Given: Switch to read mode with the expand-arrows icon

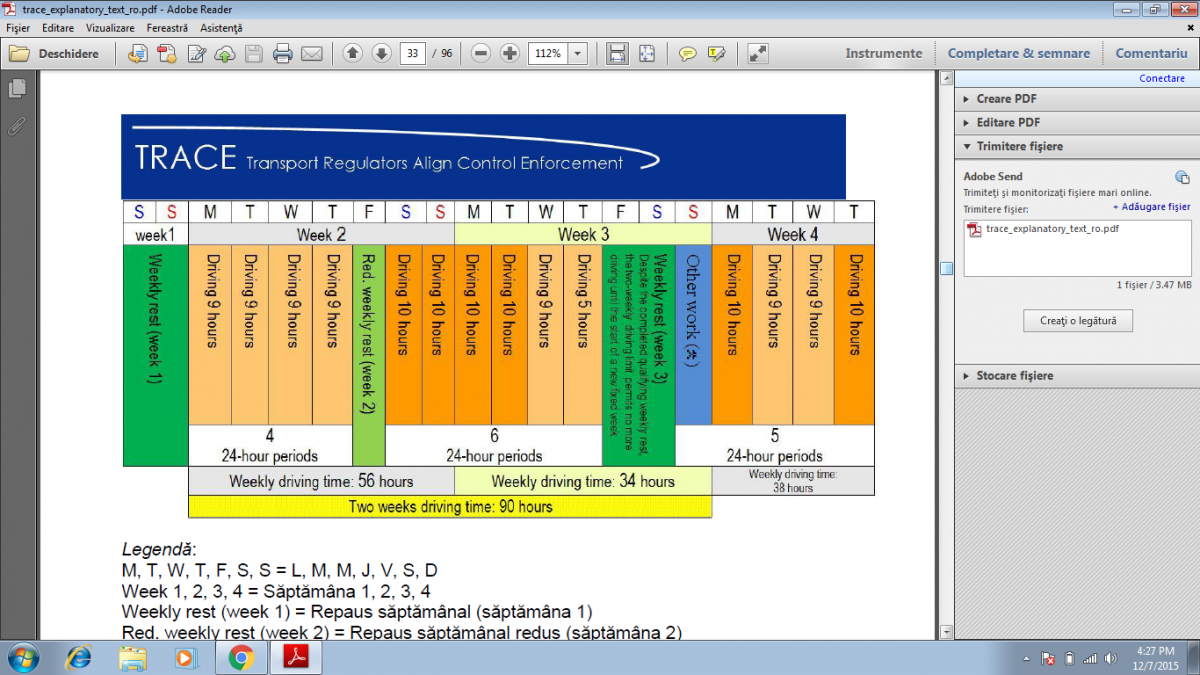Looking at the screenshot, I should tap(758, 54).
